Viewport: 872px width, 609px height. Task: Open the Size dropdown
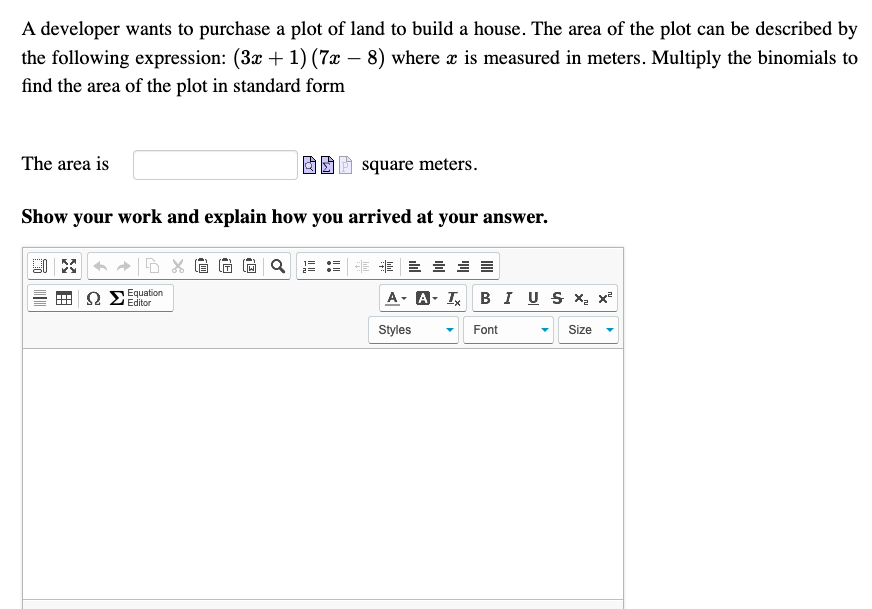(588, 330)
